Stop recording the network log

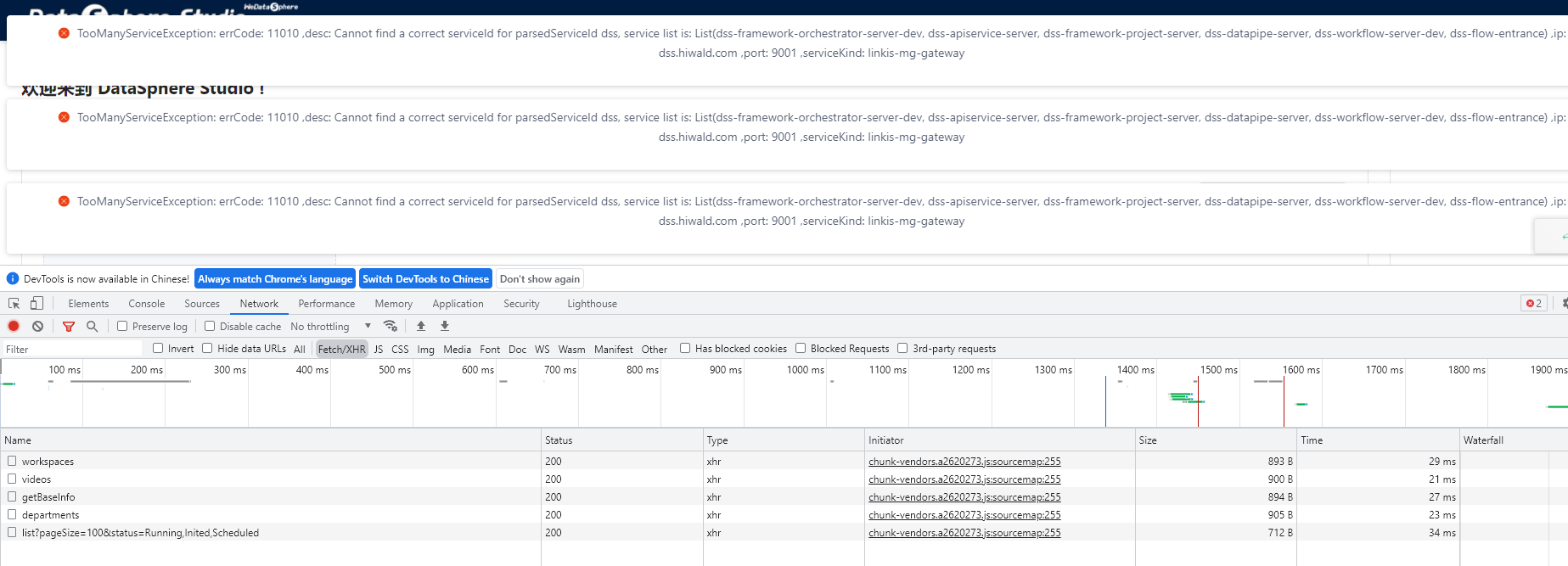point(14,326)
